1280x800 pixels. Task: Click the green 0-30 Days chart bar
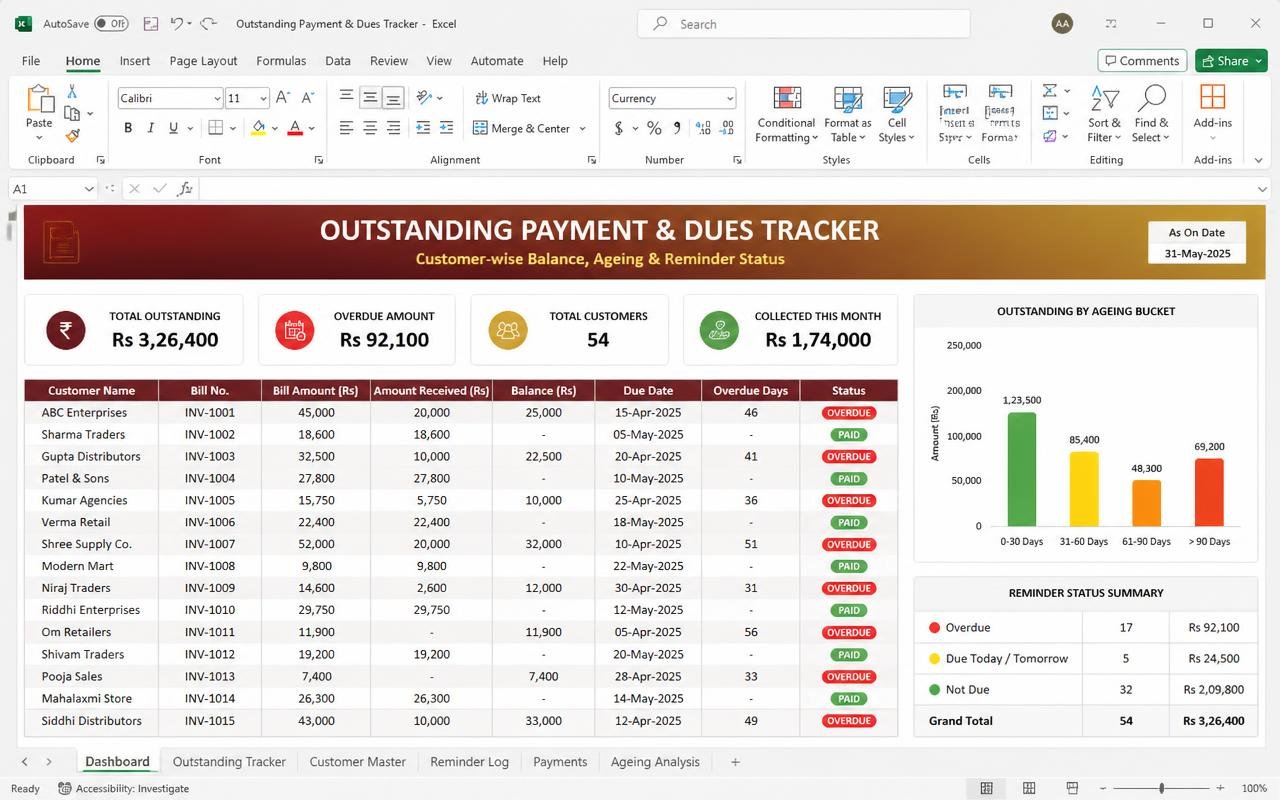click(x=1021, y=469)
